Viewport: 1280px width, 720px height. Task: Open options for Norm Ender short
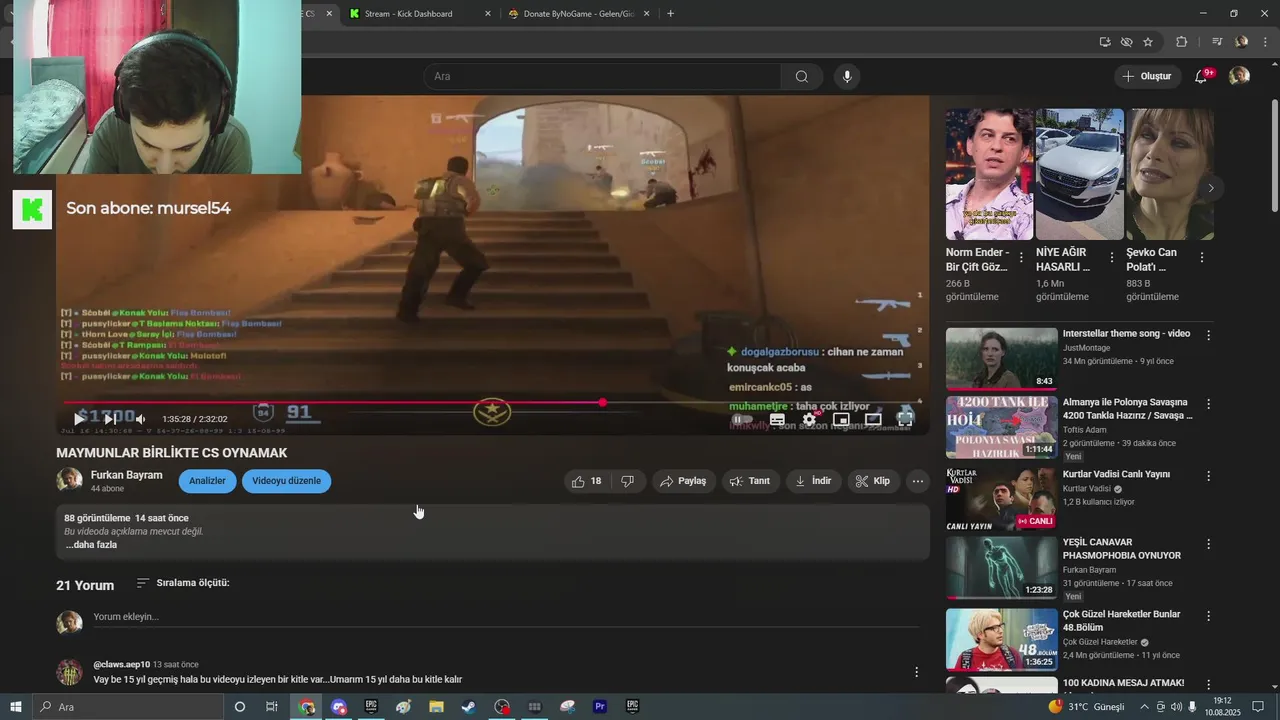(1021, 257)
